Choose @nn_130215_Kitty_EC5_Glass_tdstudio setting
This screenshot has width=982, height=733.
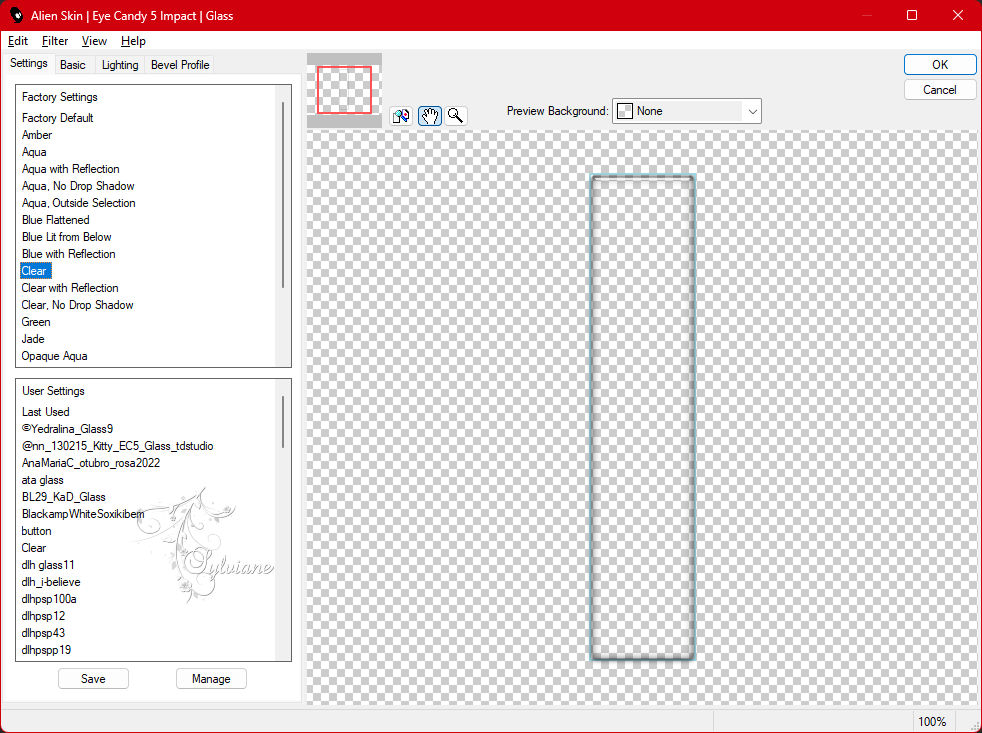coord(118,445)
